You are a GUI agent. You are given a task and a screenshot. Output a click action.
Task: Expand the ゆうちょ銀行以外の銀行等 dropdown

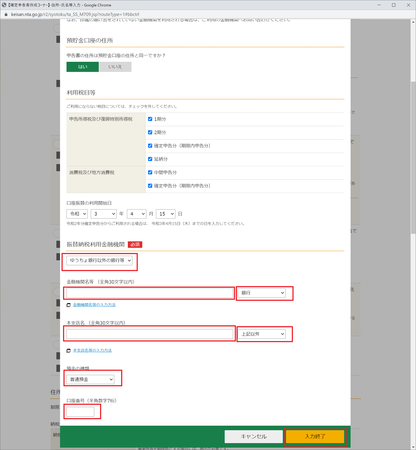coord(100,260)
